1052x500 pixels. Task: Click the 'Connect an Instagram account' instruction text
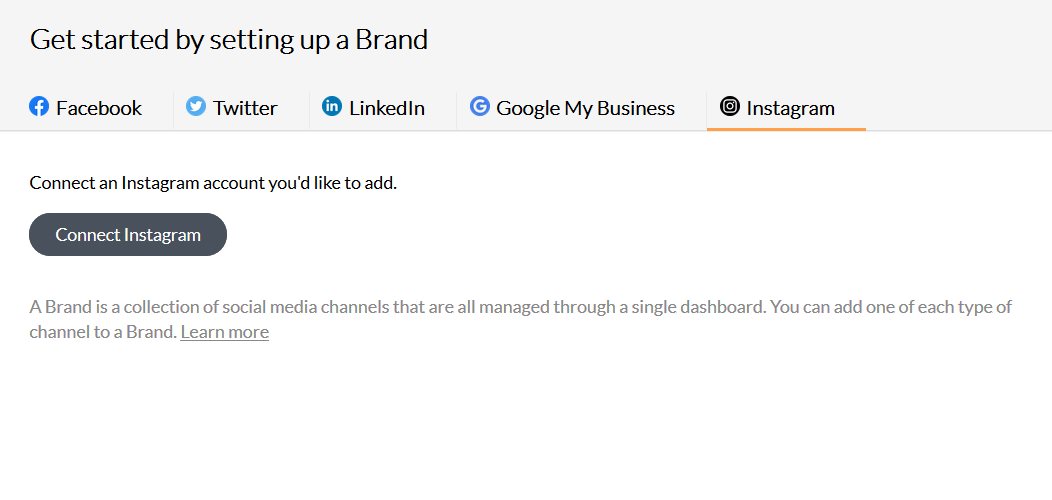[x=213, y=183]
